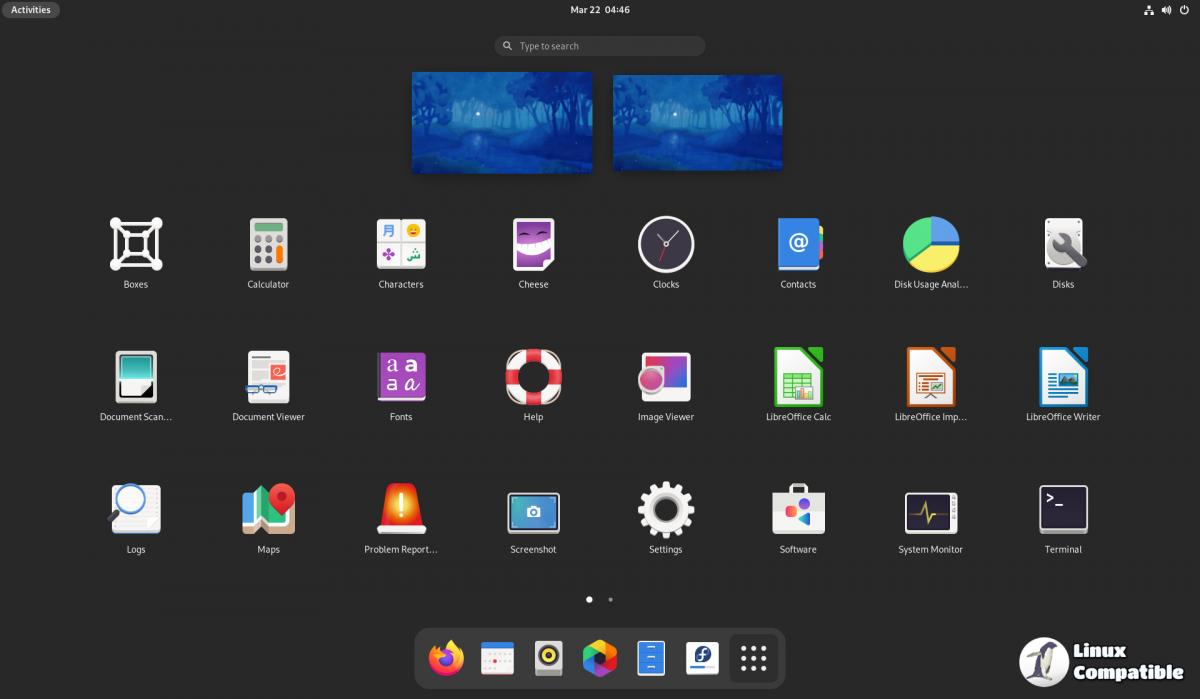Click the Activities button
The height and width of the screenshot is (699, 1200).
pyautogui.click(x=31, y=10)
